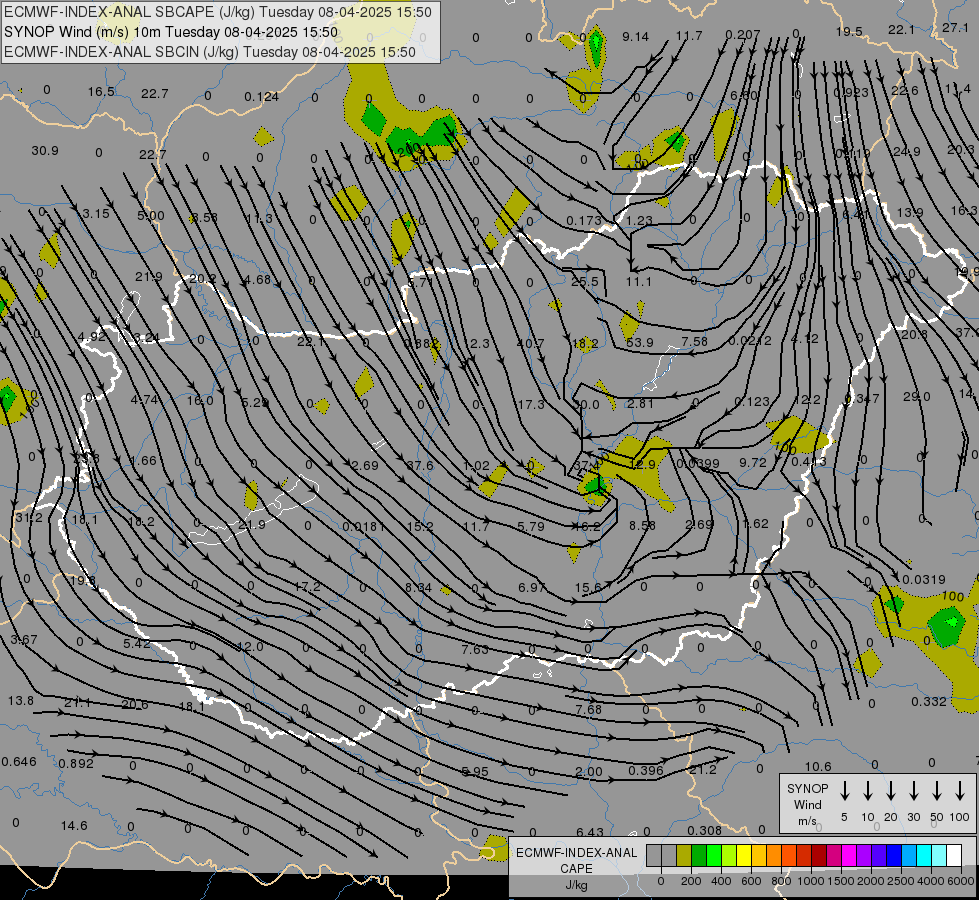The width and height of the screenshot is (979, 900).
Task: Select the pure blue CAPE legend swatch
Action: pyautogui.click(x=895, y=856)
